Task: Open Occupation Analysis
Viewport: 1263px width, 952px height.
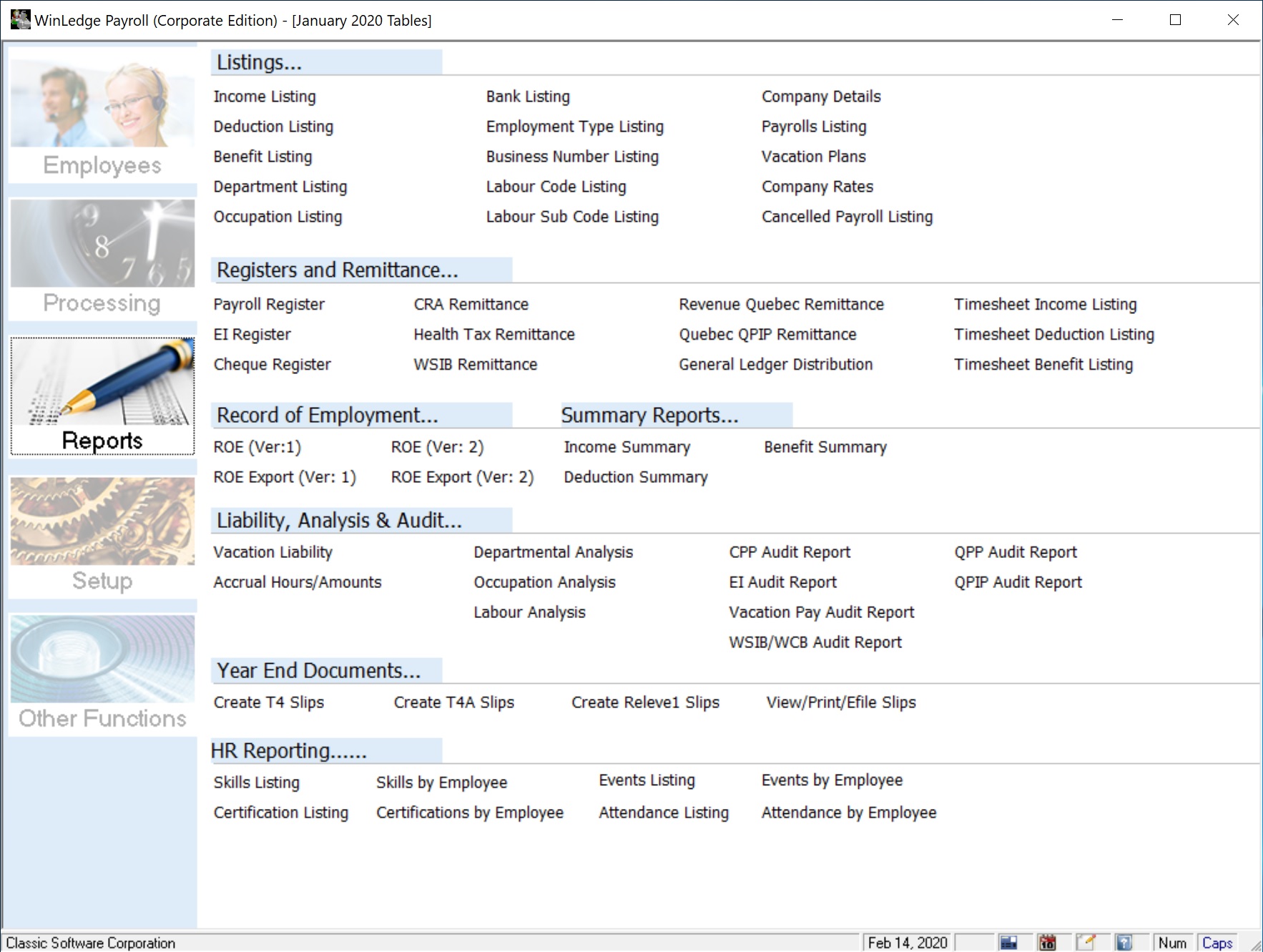Action: [544, 582]
